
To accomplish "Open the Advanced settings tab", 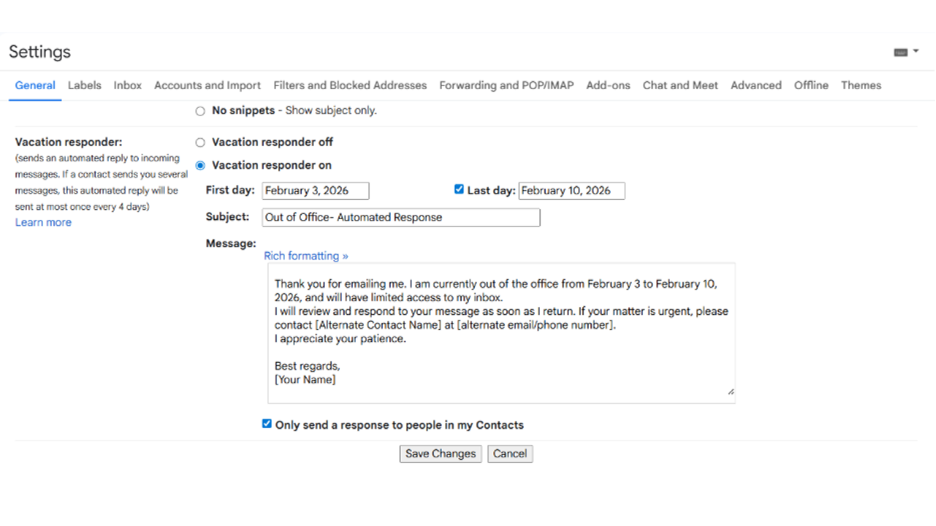I will tap(755, 86).
